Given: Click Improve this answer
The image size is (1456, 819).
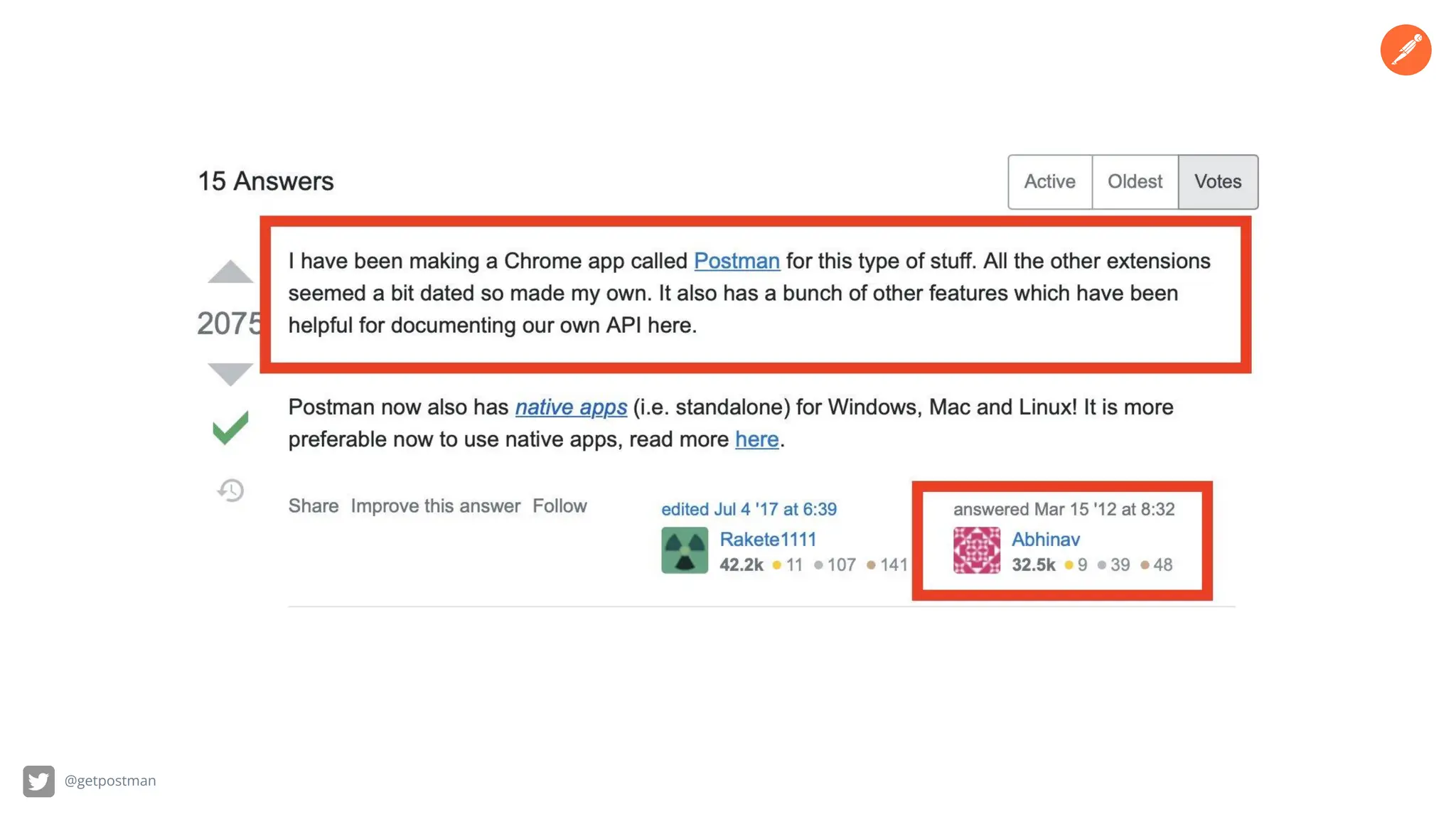Looking at the screenshot, I should 435,506.
